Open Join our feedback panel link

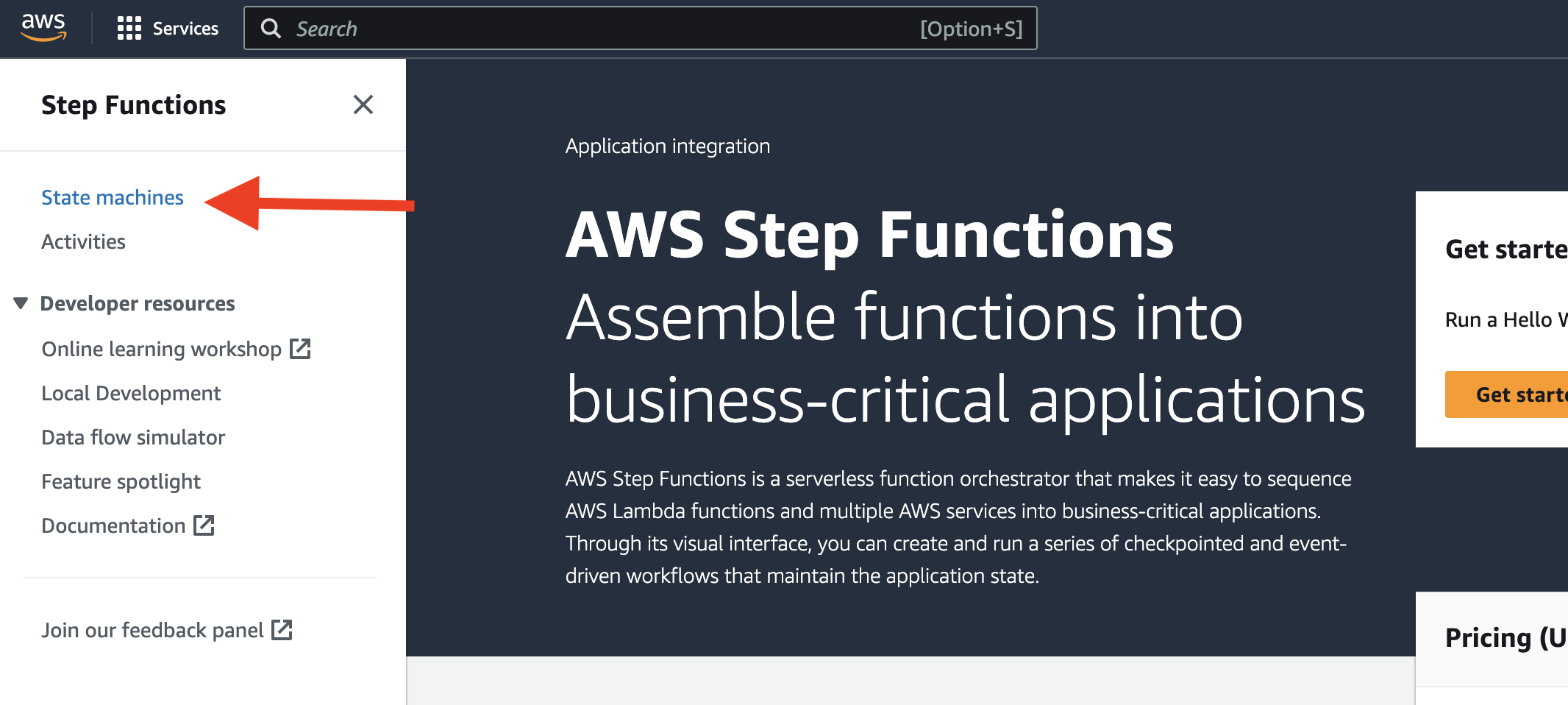point(152,630)
